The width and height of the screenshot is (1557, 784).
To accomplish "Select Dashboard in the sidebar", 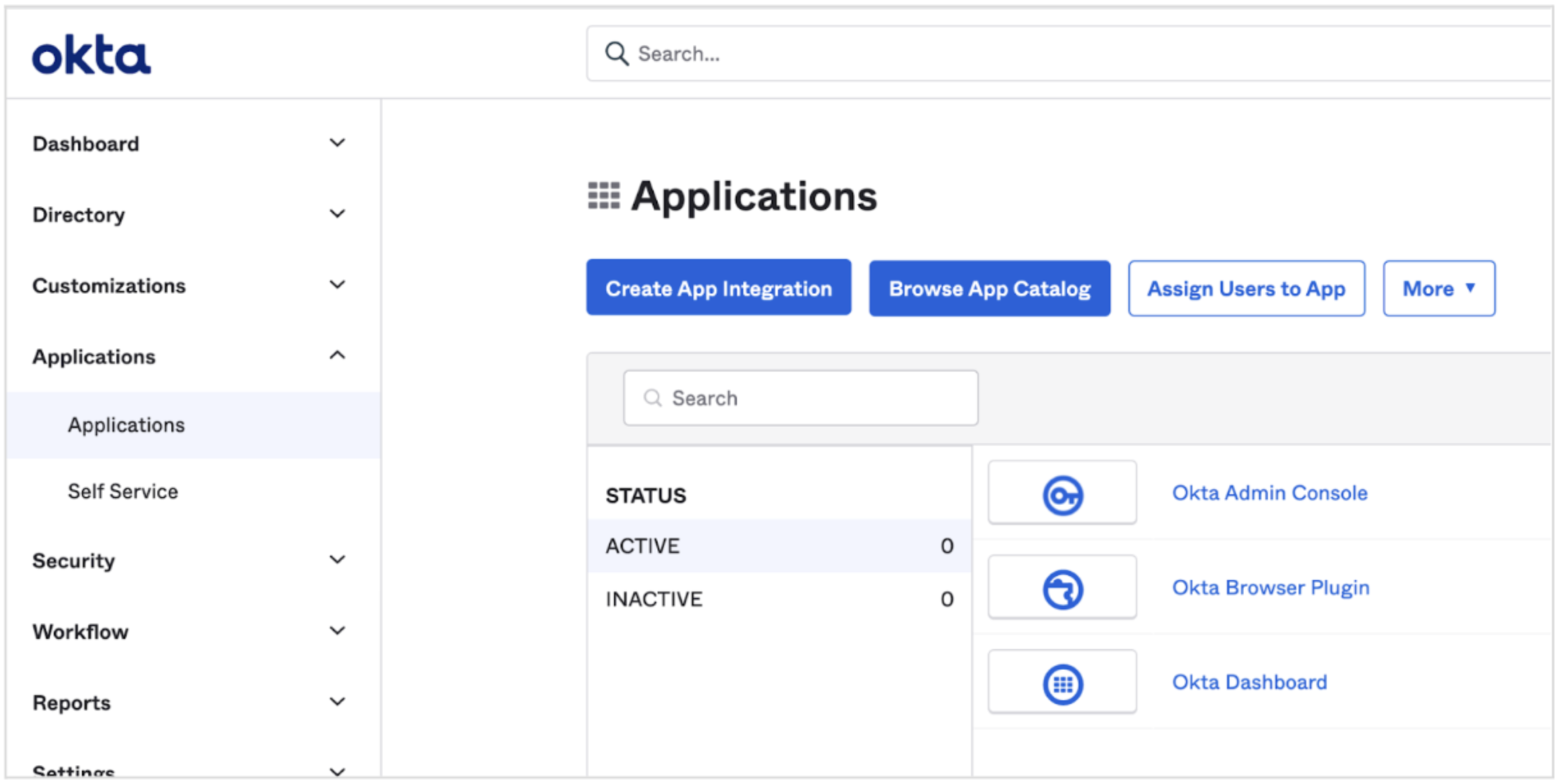I will coord(86,144).
